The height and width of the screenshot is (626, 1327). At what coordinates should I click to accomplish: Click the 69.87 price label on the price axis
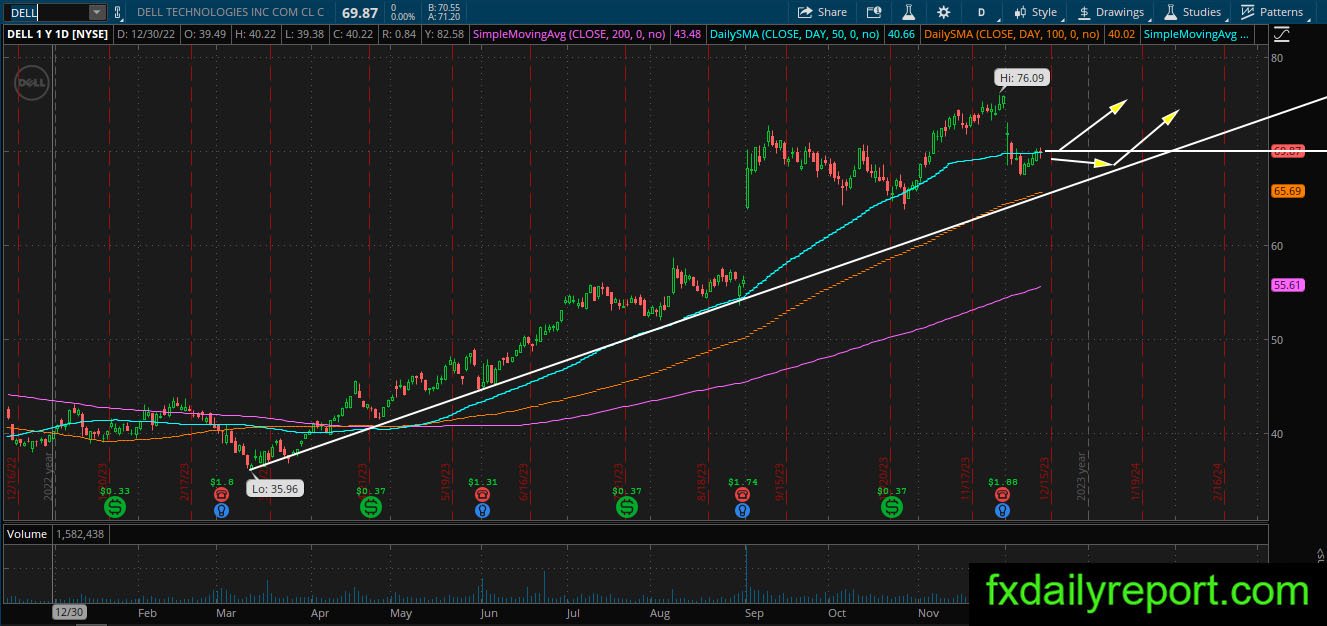[x=1287, y=151]
